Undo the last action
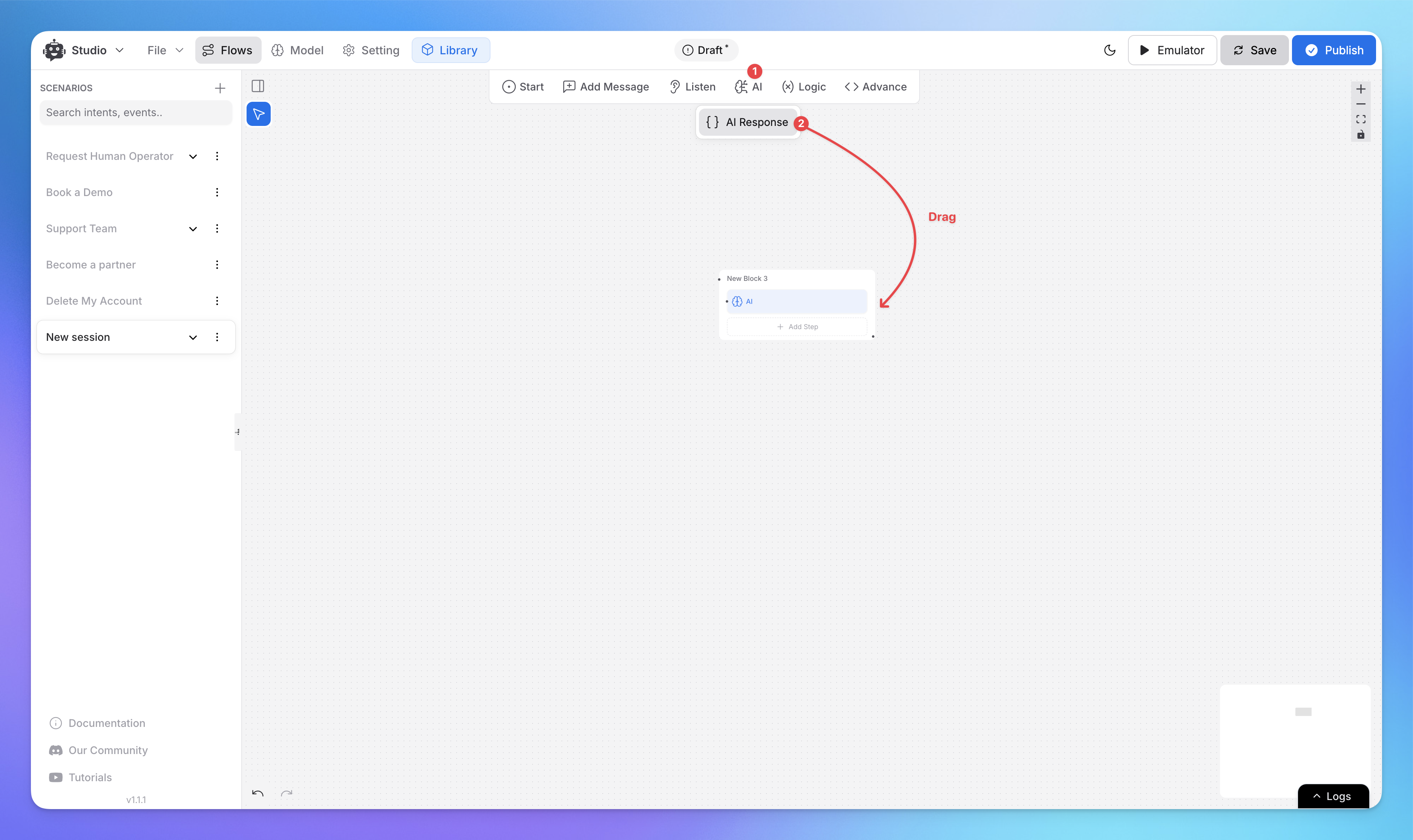 point(258,793)
